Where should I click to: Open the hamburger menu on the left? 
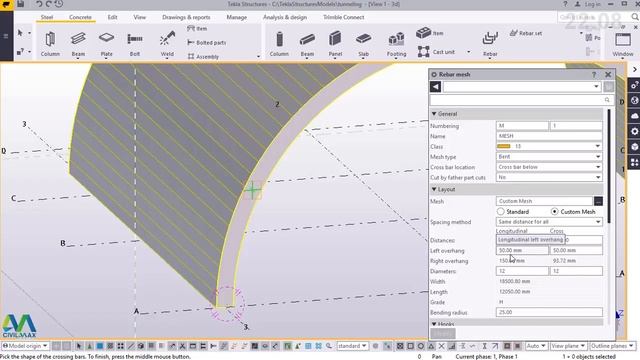6,36
